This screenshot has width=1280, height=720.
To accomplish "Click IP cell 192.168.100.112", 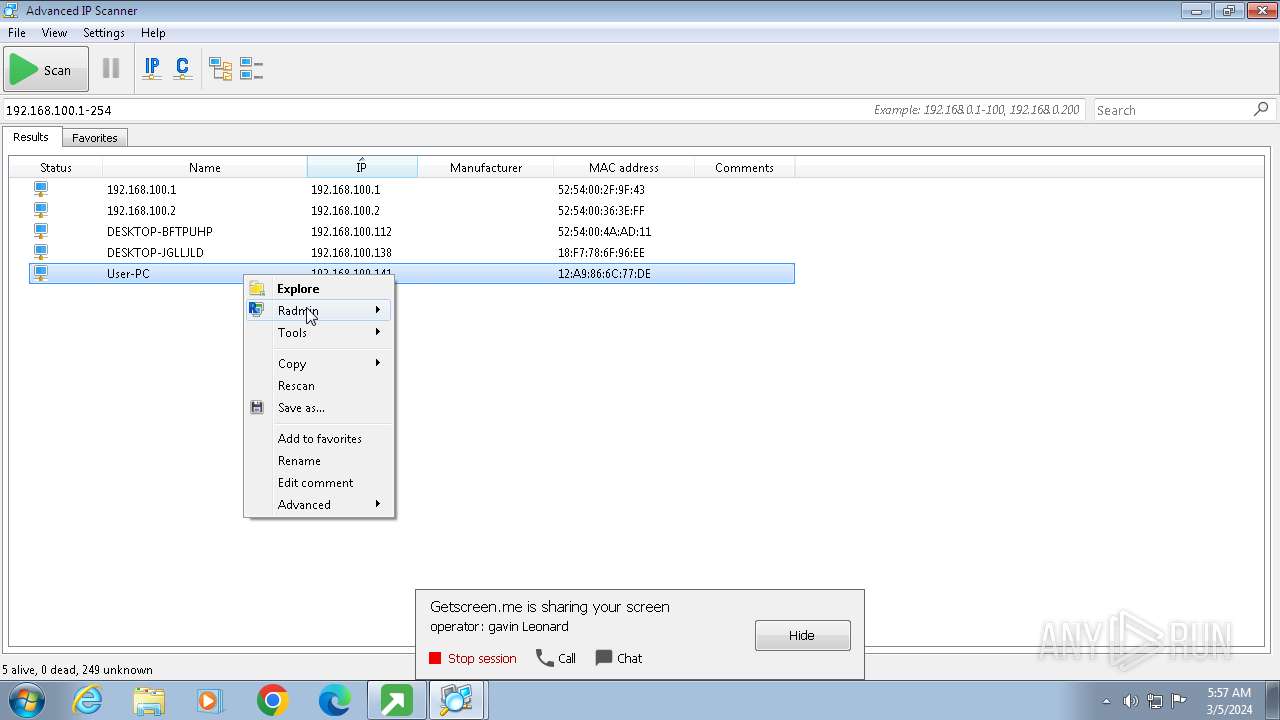I will coord(351,232).
